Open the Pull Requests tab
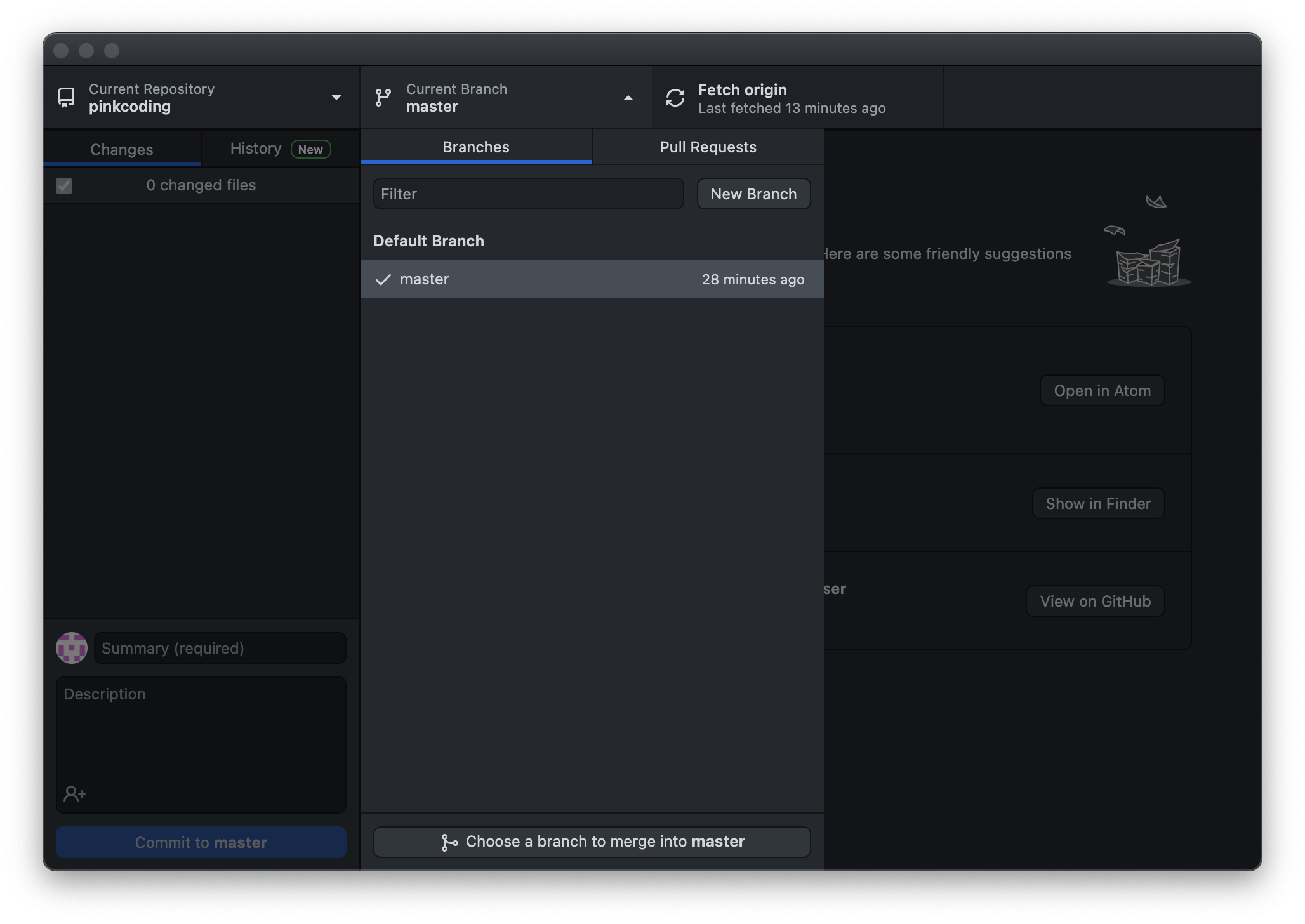Image resolution: width=1305 pixels, height=924 pixels. pyautogui.click(x=708, y=147)
